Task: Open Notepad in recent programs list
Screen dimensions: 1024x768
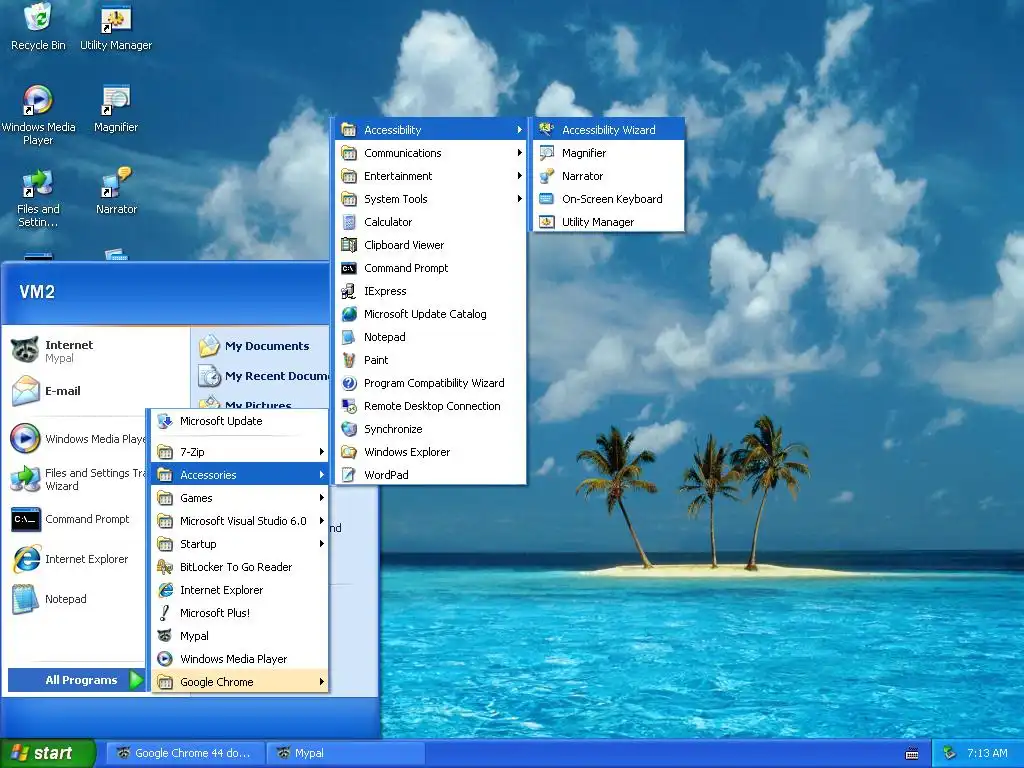Action: click(x=76, y=599)
